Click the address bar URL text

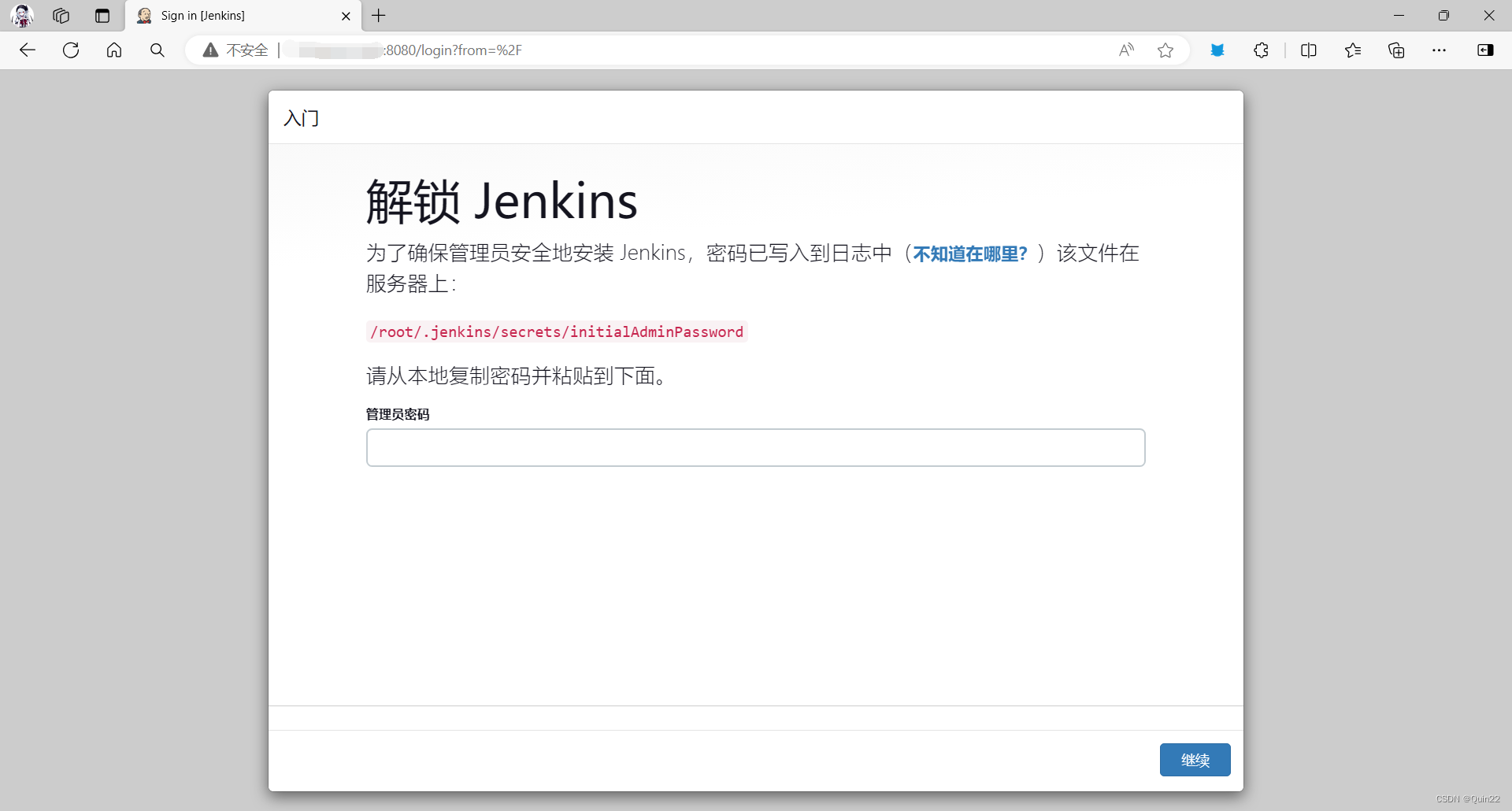[x=454, y=50]
